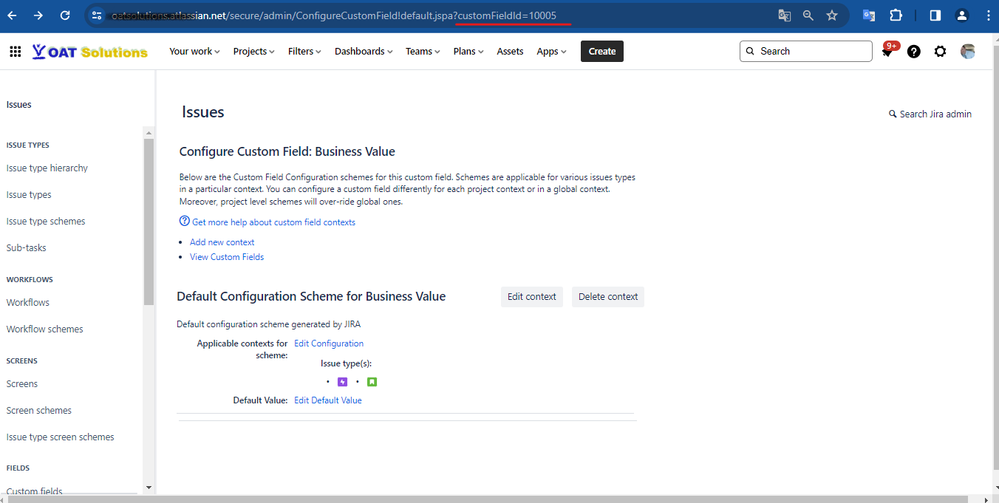Open Issue type hierarchy in sidebar
Viewport: 999px width, 503px height.
tap(47, 168)
